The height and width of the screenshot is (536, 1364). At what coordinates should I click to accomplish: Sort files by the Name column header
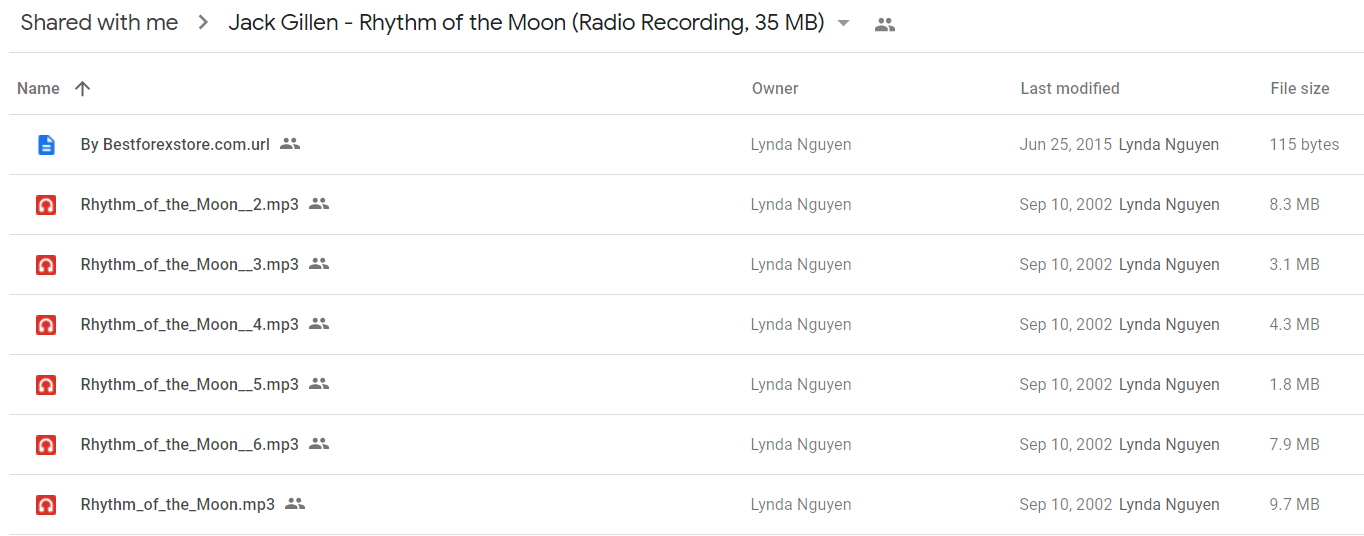click(38, 88)
